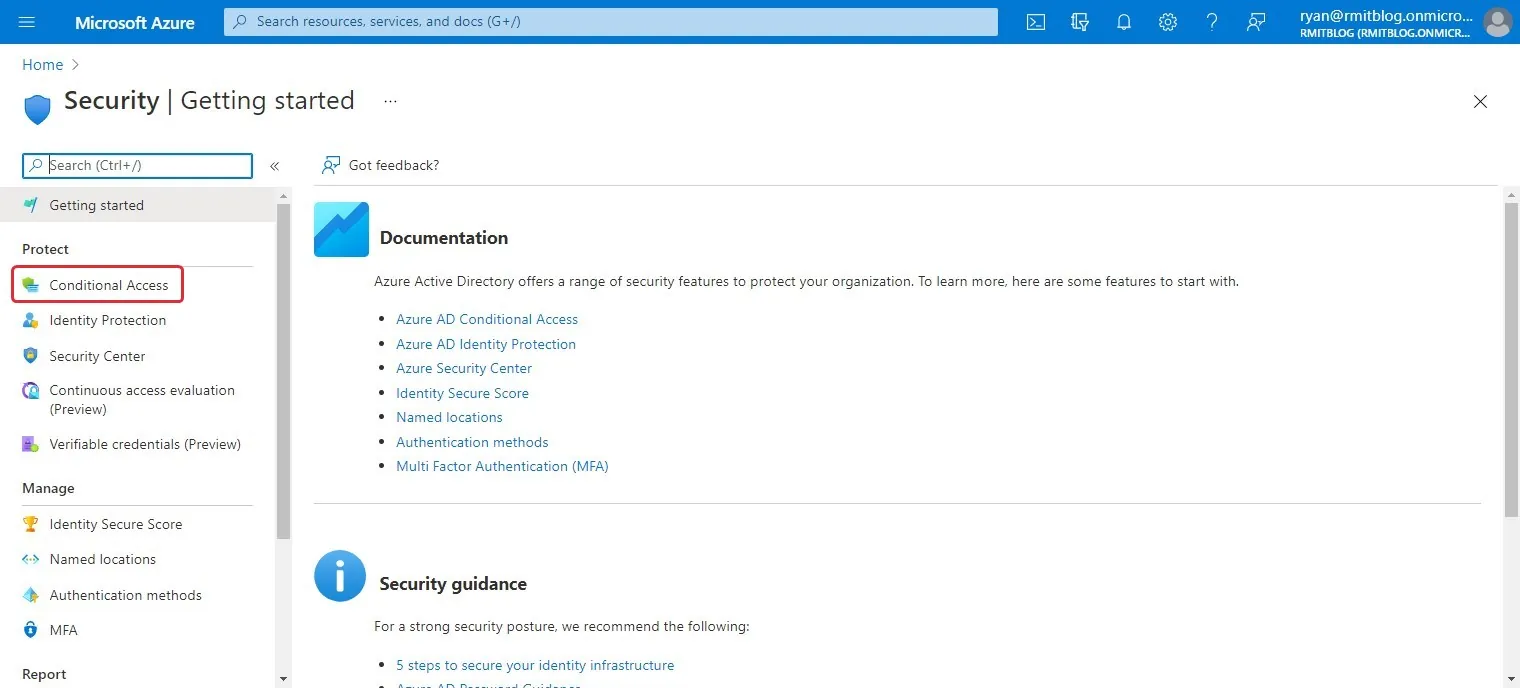
Task: Focus the global search resources box
Action: click(611, 21)
